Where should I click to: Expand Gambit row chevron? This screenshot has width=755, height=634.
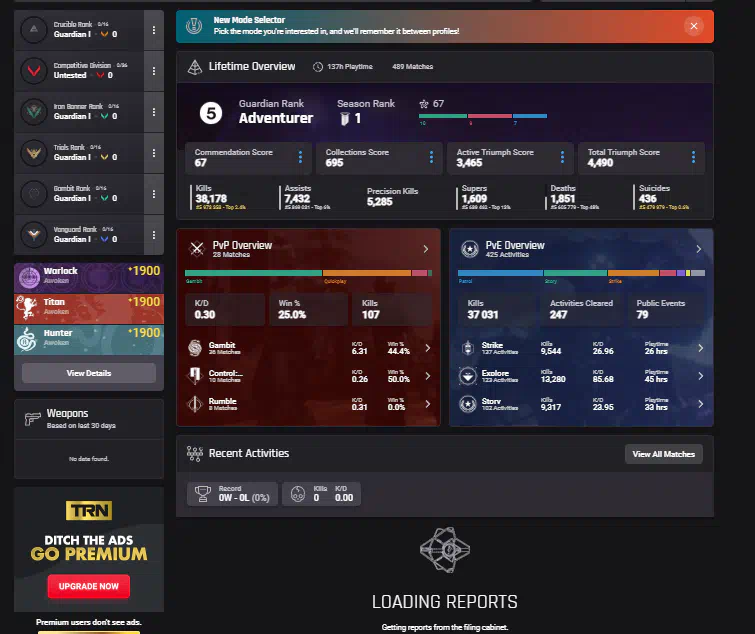428,348
